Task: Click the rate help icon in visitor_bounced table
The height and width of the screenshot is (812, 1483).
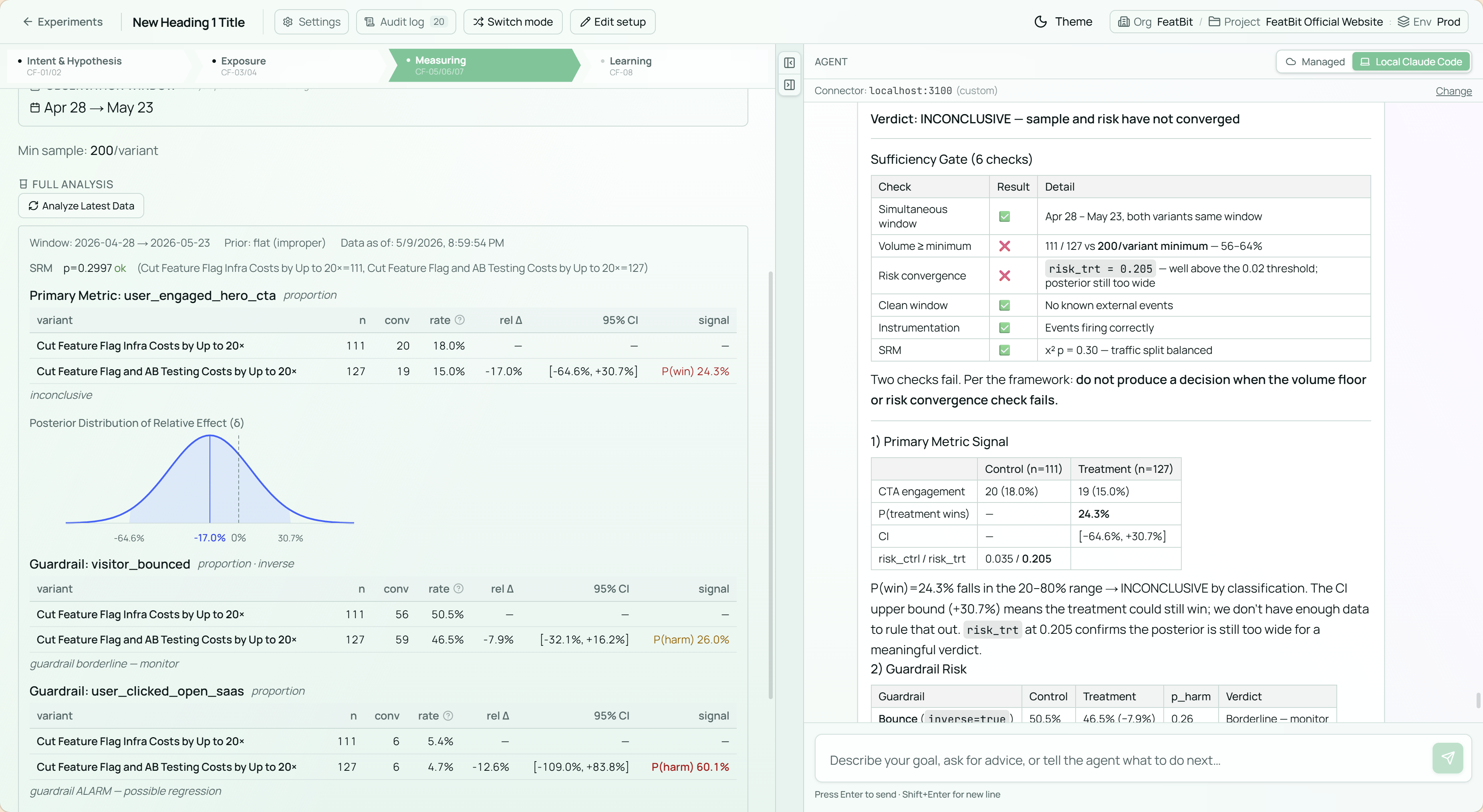Action: [458, 588]
